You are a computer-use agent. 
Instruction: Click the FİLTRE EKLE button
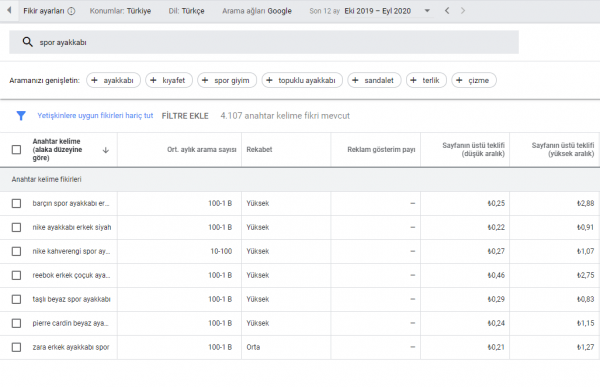click(x=185, y=116)
